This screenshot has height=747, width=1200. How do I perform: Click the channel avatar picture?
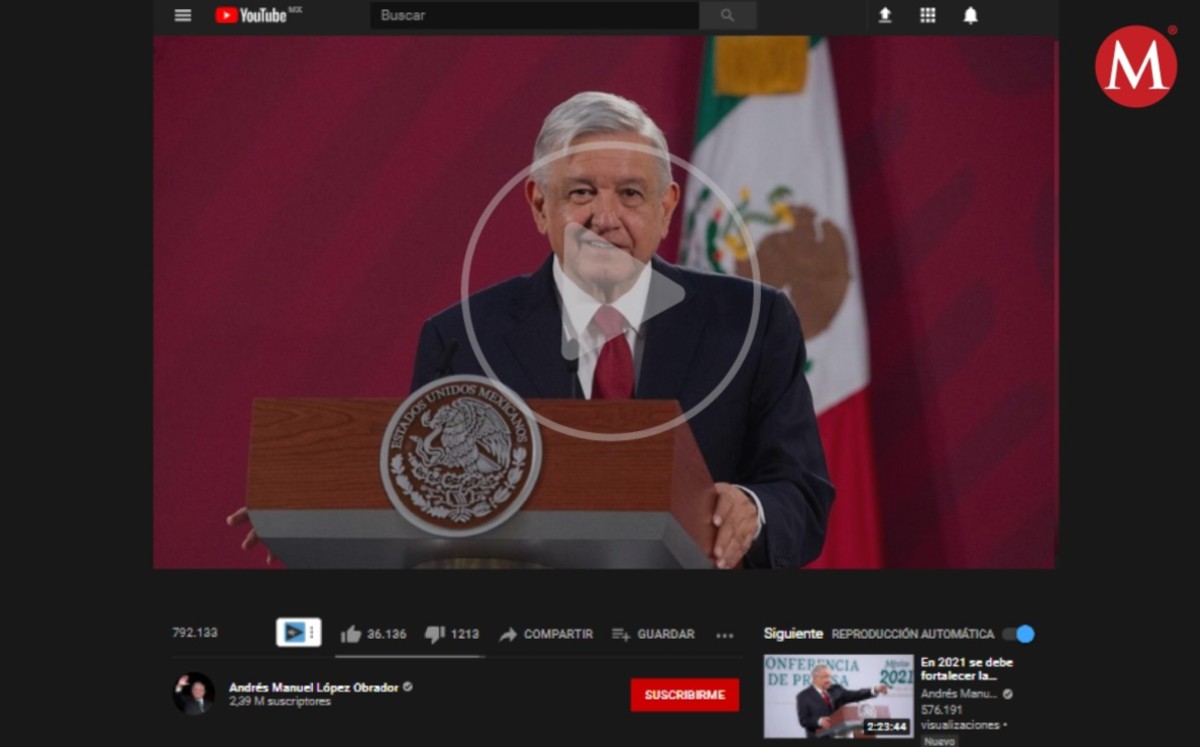[194, 693]
